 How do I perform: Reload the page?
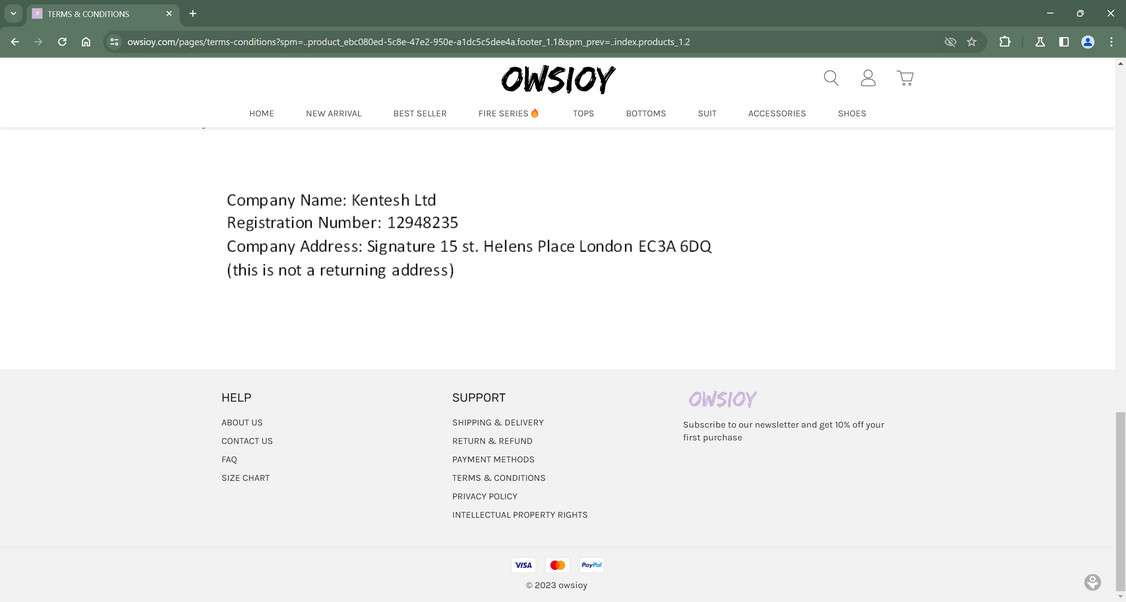(61, 41)
